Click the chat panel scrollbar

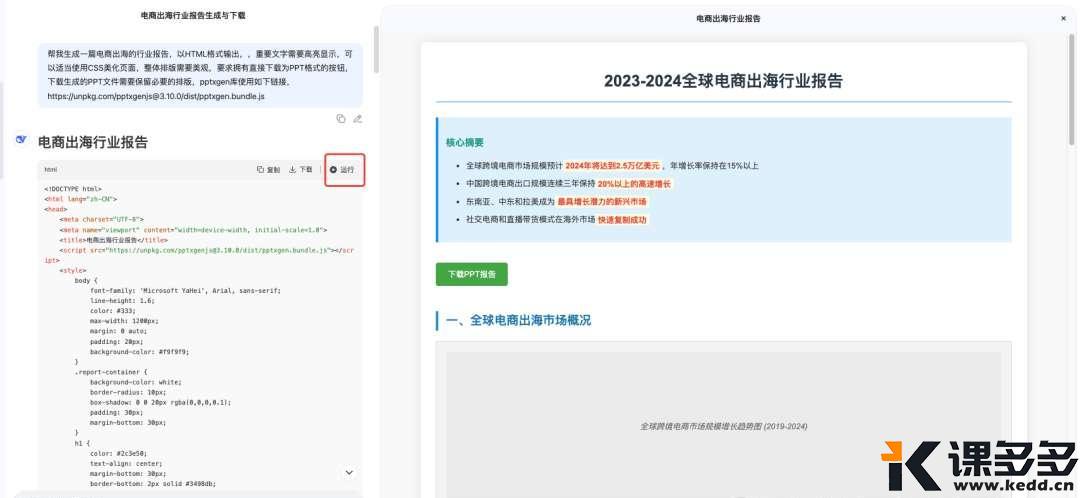pos(375,50)
